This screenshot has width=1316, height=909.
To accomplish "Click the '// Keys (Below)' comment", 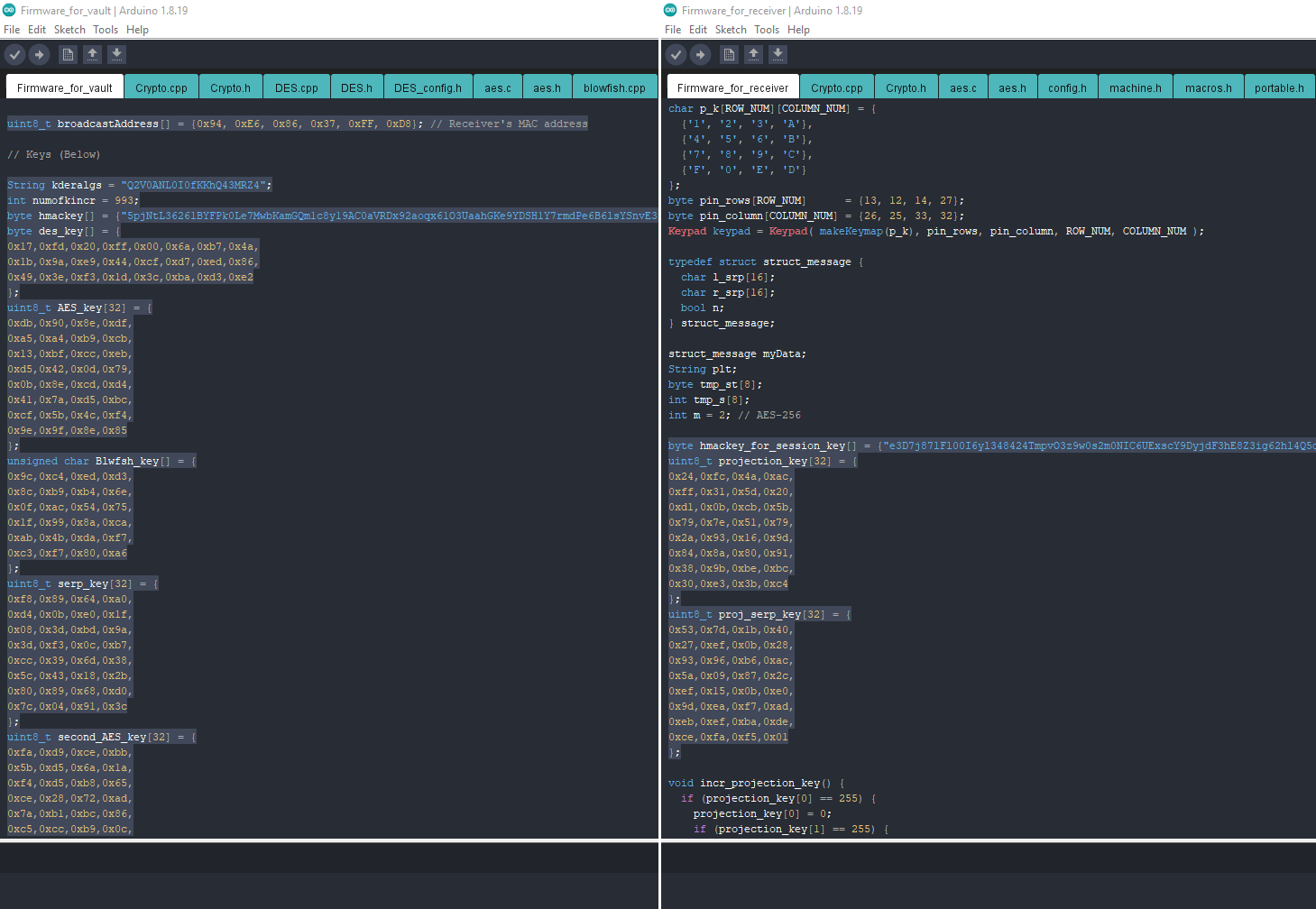I will pos(54,154).
